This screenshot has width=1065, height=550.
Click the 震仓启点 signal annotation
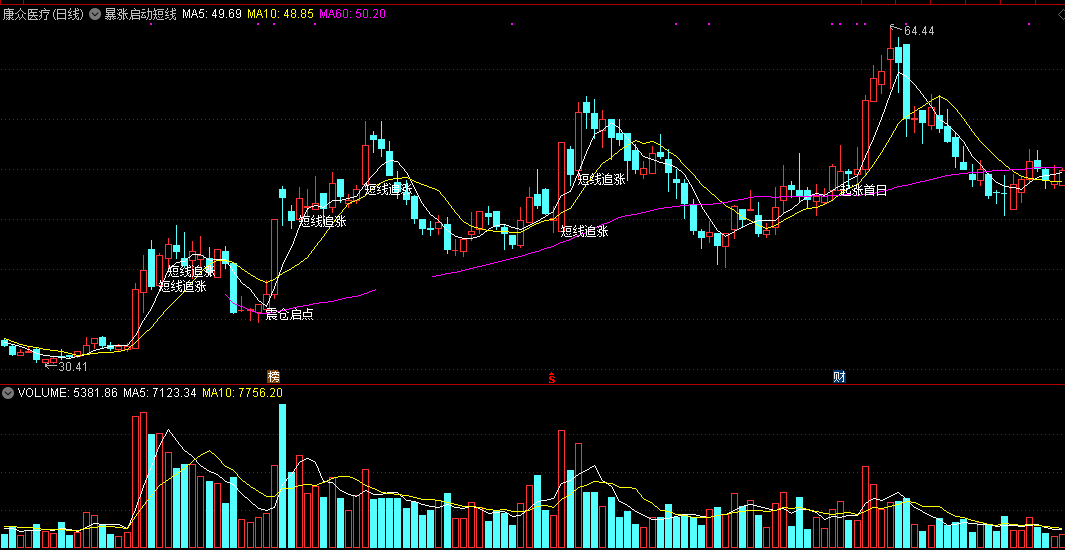(290, 314)
